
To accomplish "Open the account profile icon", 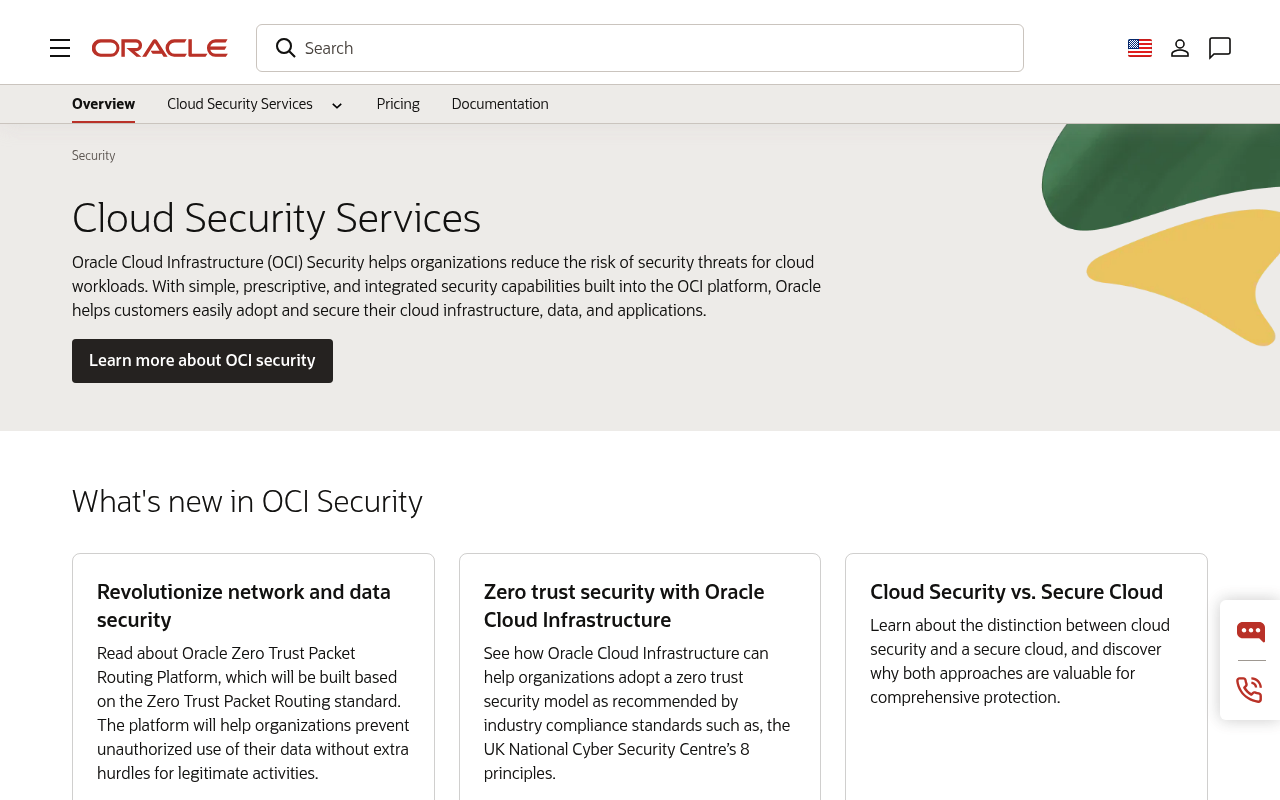I will coord(1180,48).
